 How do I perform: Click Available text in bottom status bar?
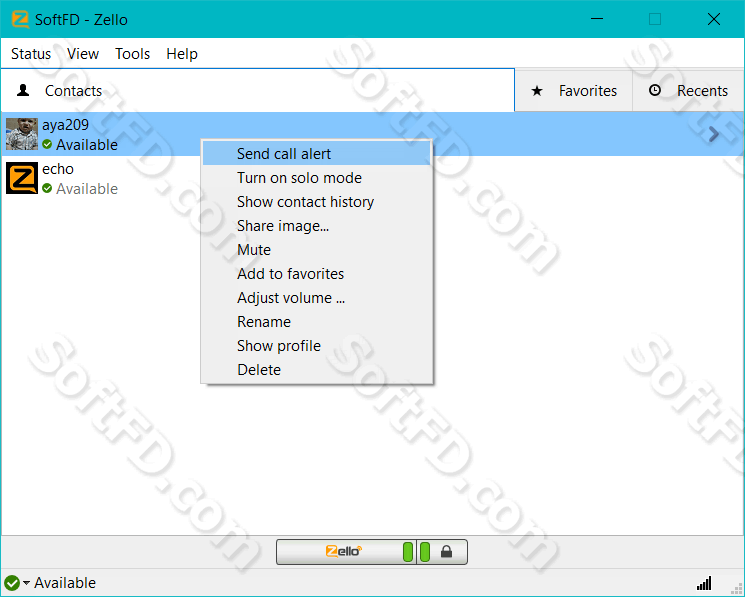pyautogui.click(x=65, y=583)
